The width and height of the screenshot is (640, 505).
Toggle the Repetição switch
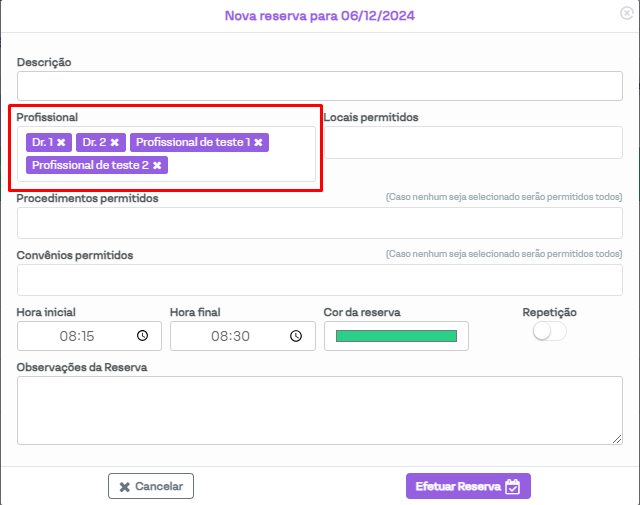549,332
